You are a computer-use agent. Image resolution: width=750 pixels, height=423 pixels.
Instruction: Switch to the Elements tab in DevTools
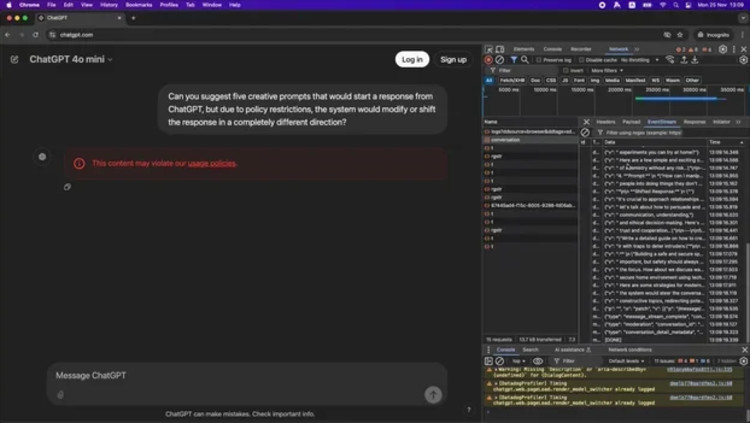[x=523, y=48]
